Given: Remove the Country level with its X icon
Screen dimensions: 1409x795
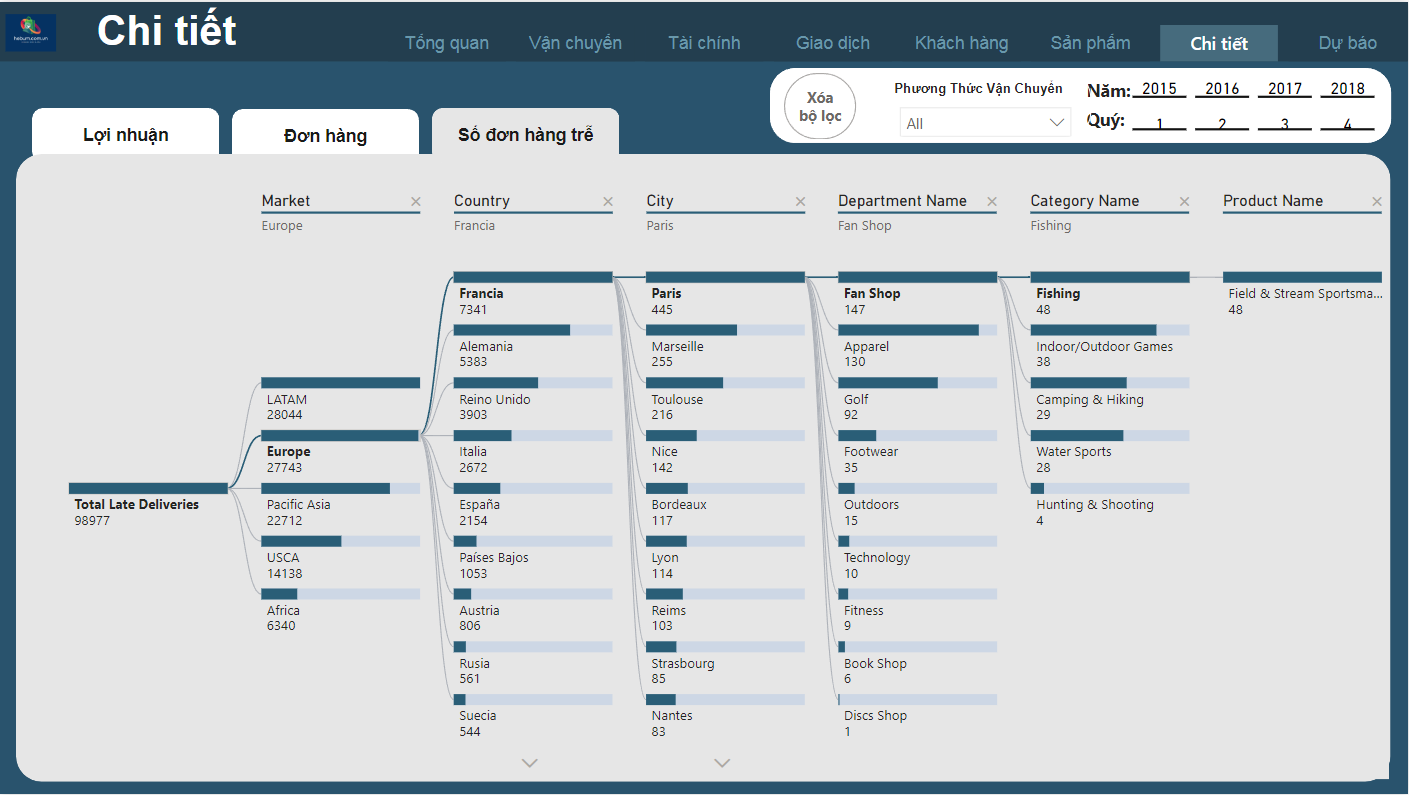Looking at the screenshot, I should 608,202.
